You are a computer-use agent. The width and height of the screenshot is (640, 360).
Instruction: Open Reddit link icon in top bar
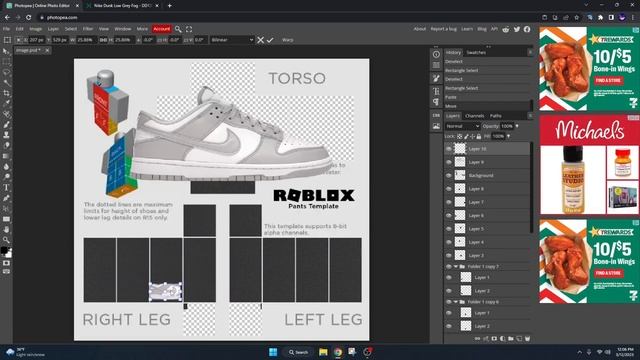tap(506, 29)
